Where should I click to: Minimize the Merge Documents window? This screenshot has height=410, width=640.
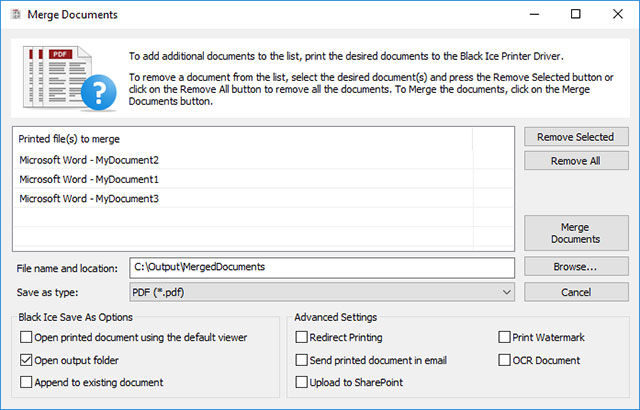click(535, 14)
